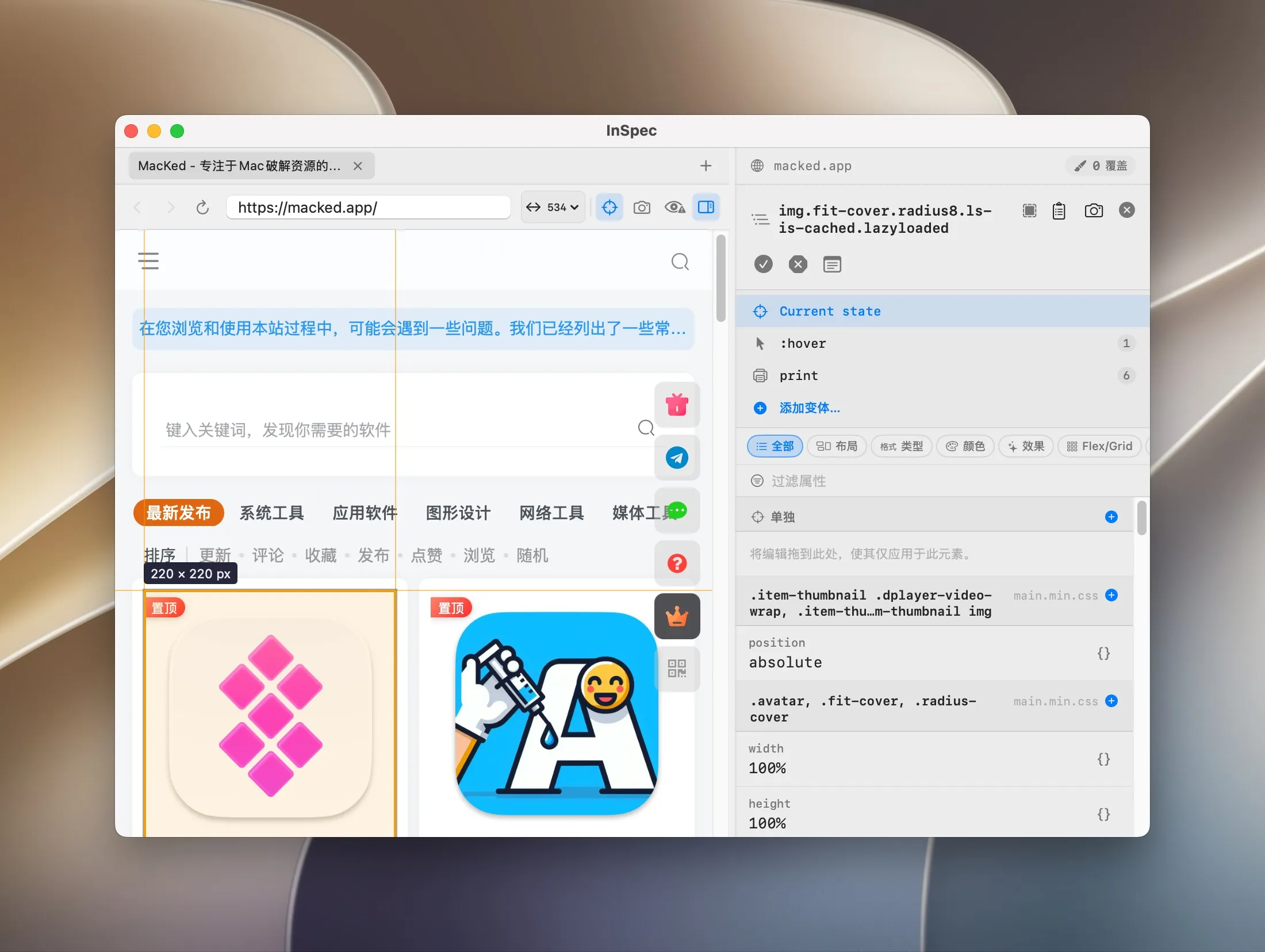The height and width of the screenshot is (952, 1265).
Task: Open a new tab with the plus button
Action: tap(706, 166)
